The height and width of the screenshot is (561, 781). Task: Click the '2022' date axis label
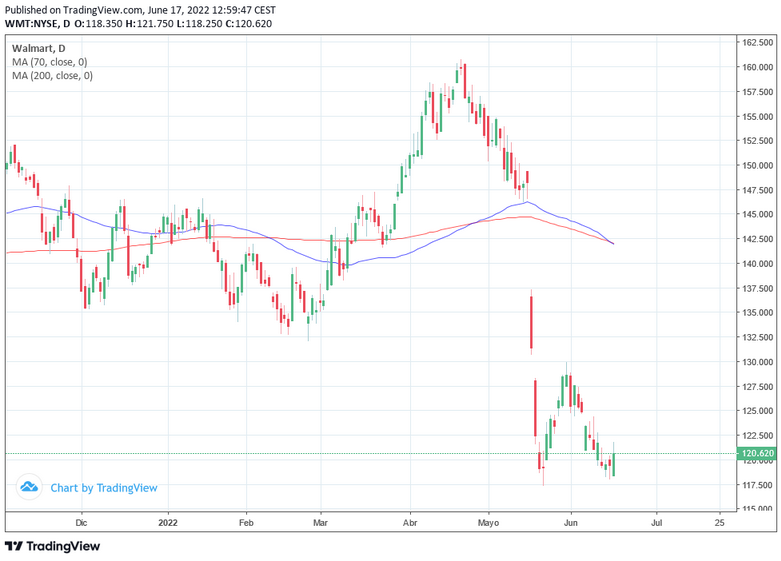pos(168,523)
